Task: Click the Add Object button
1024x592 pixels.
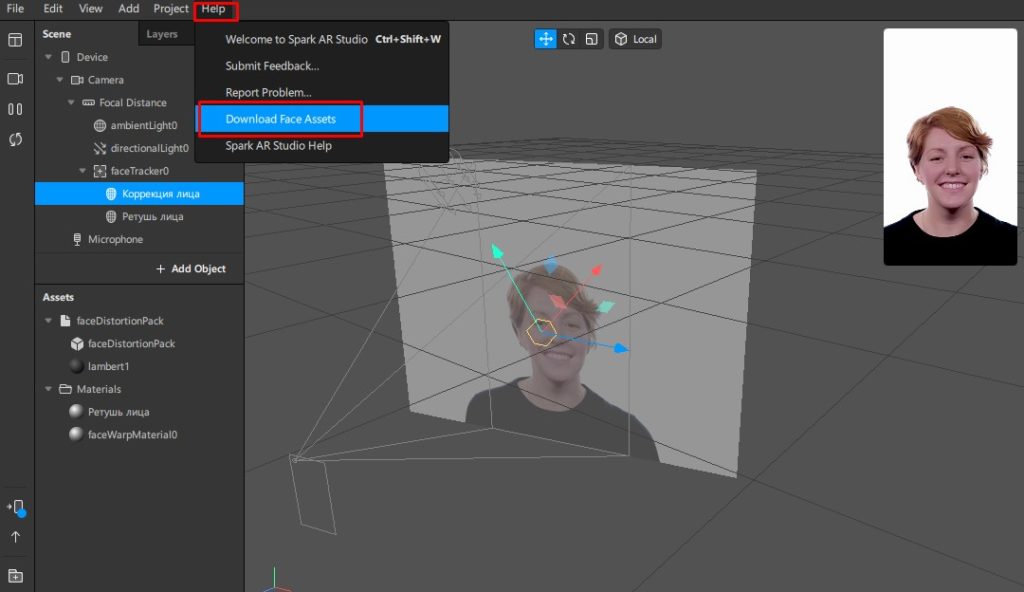Action: [191, 269]
